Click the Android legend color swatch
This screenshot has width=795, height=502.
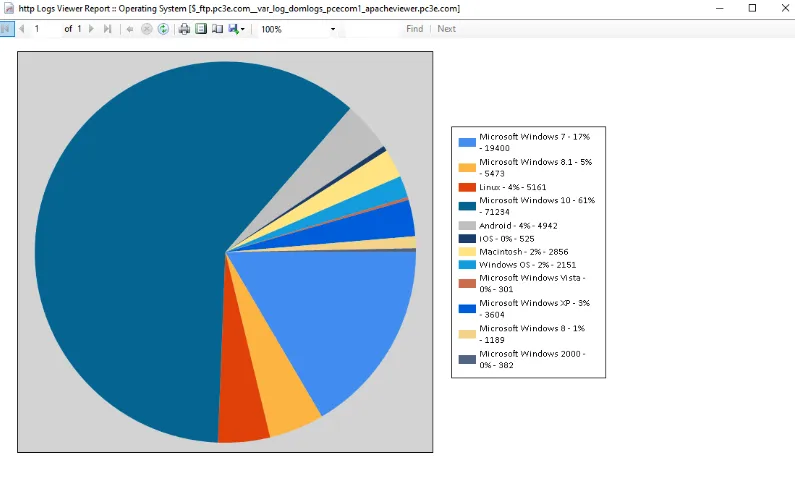pyautogui.click(x=467, y=226)
